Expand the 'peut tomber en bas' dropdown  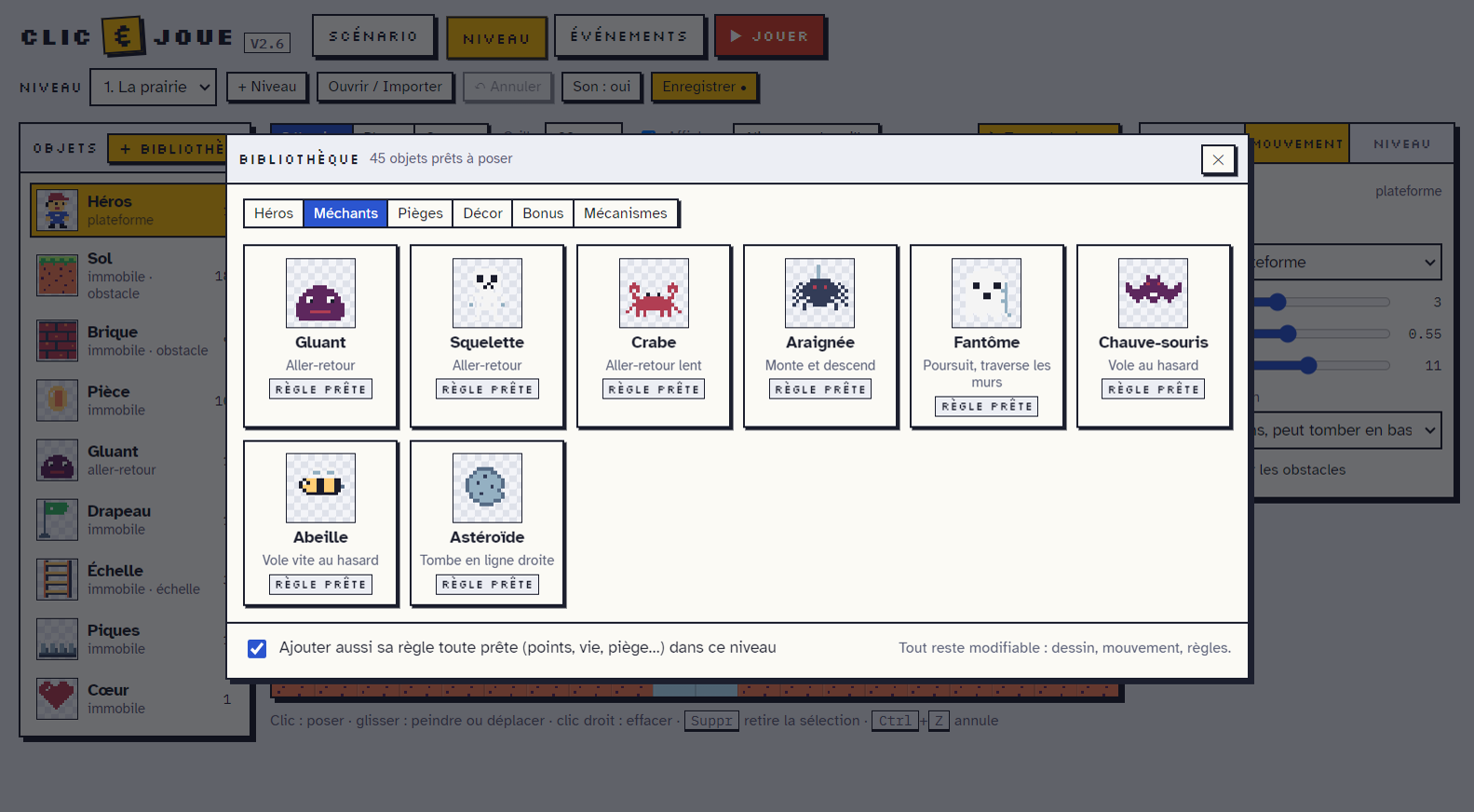coord(1346,430)
